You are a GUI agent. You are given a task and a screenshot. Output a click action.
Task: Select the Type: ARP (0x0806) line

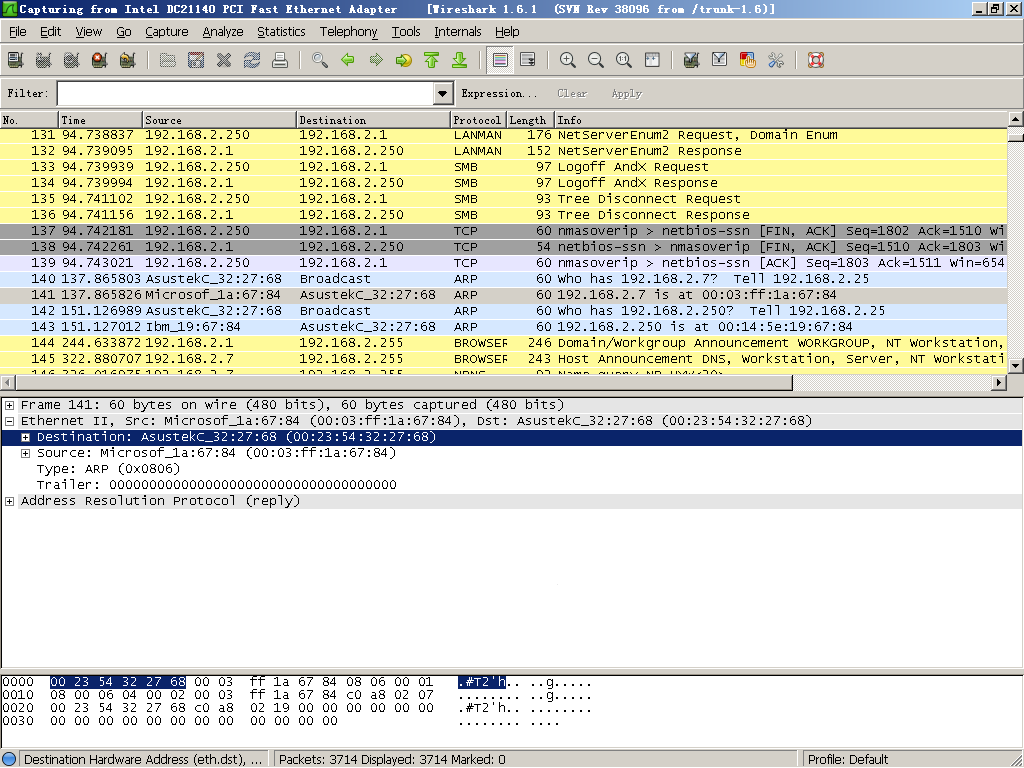tap(108, 469)
